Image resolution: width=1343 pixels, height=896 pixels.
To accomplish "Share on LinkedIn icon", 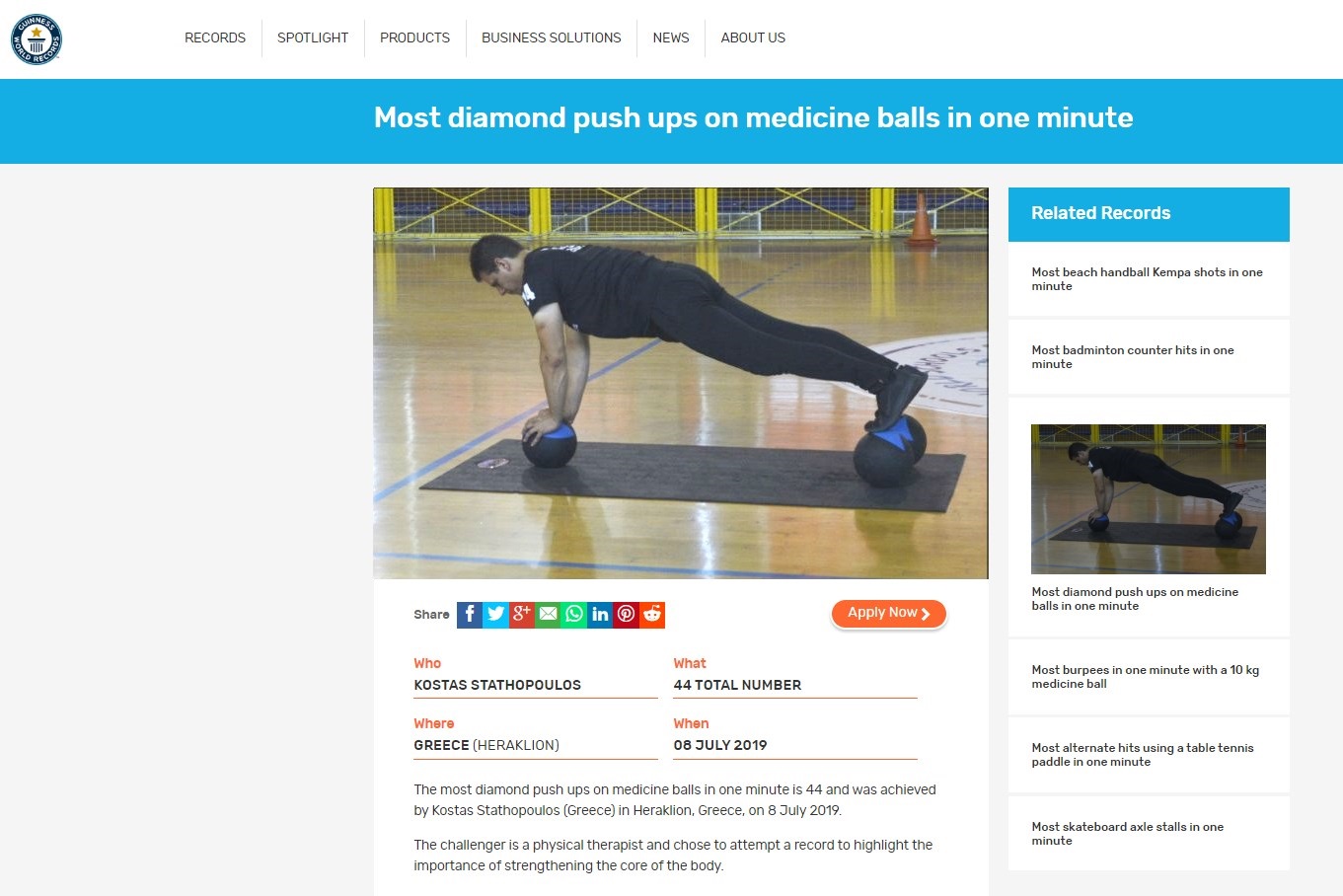I will (x=600, y=614).
